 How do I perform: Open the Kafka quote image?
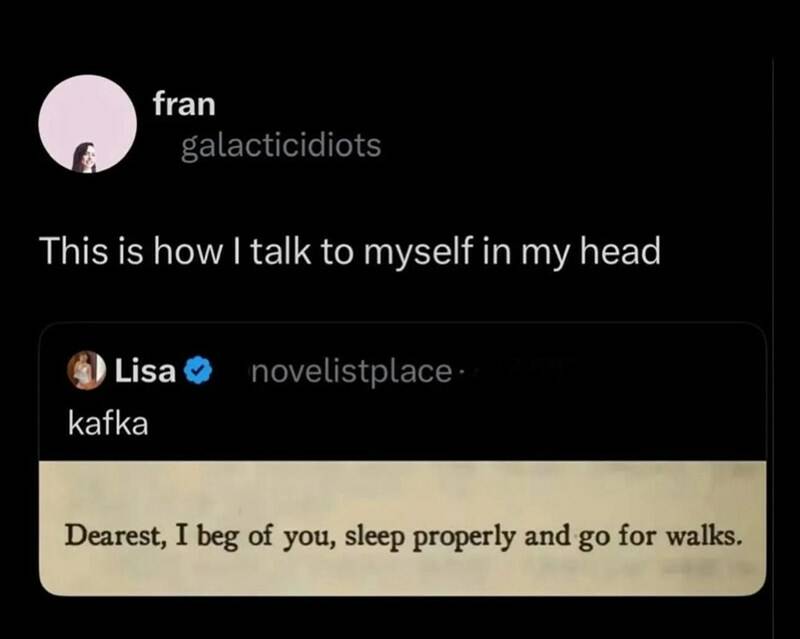[403, 528]
